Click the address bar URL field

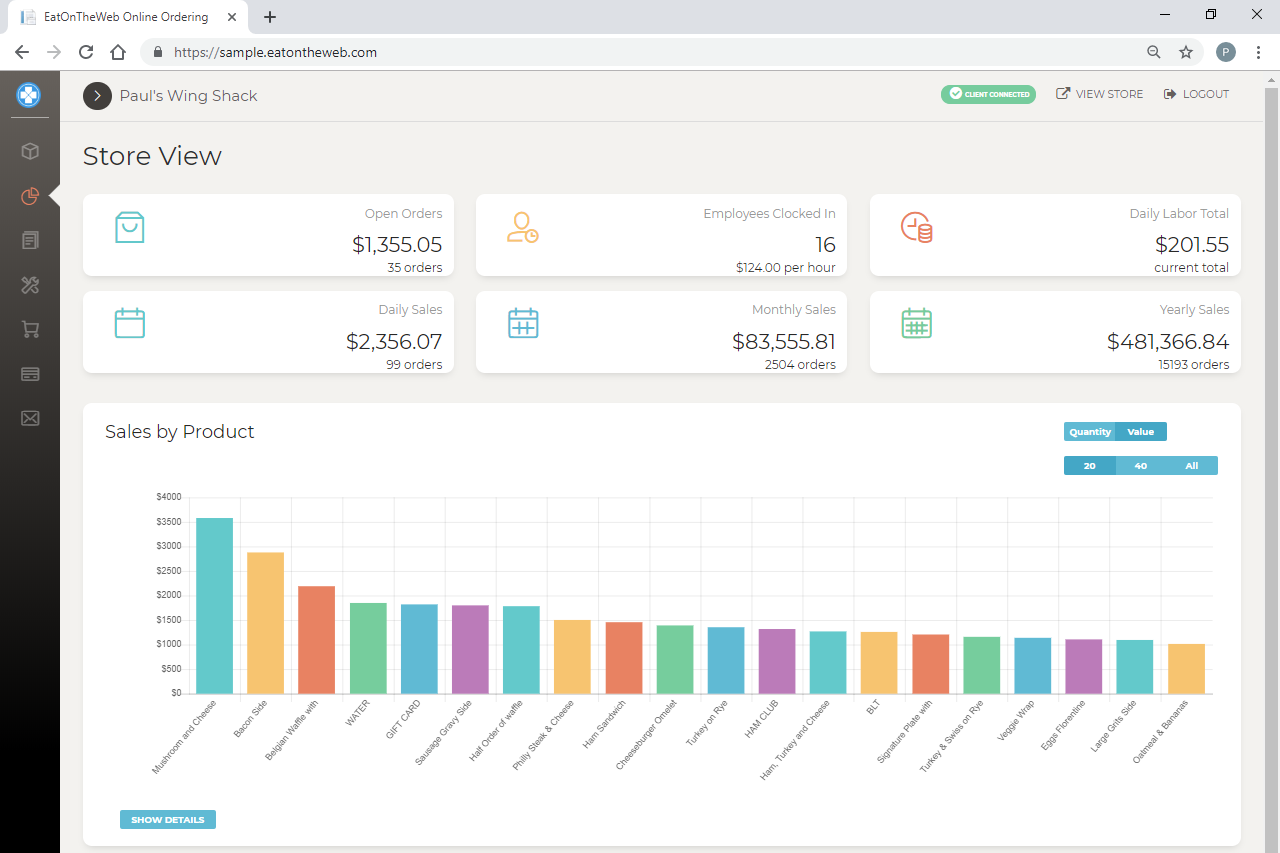coord(640,52)
